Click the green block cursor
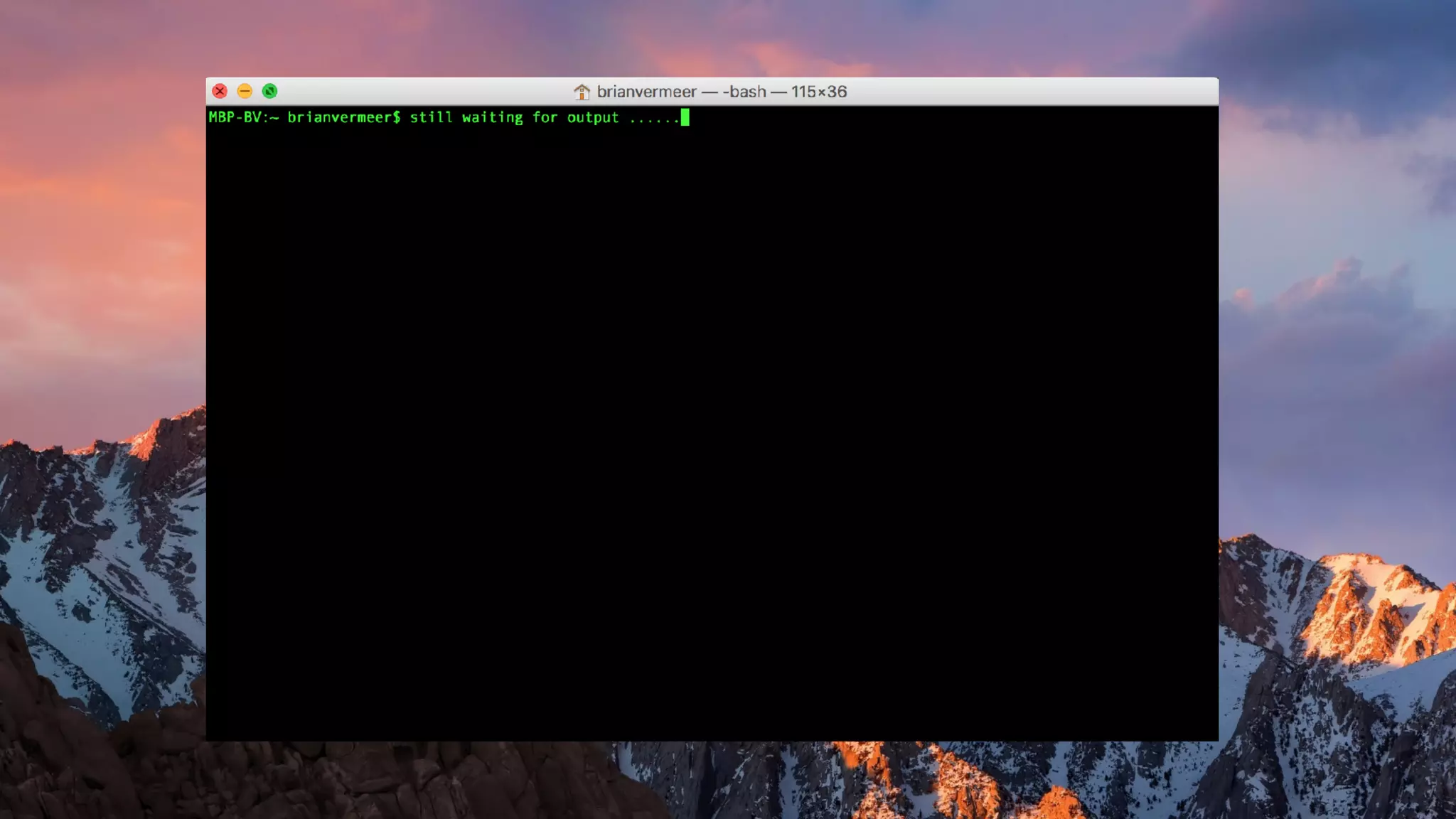The width and height of the screenshot is (1456, 819). coord(685,117)
